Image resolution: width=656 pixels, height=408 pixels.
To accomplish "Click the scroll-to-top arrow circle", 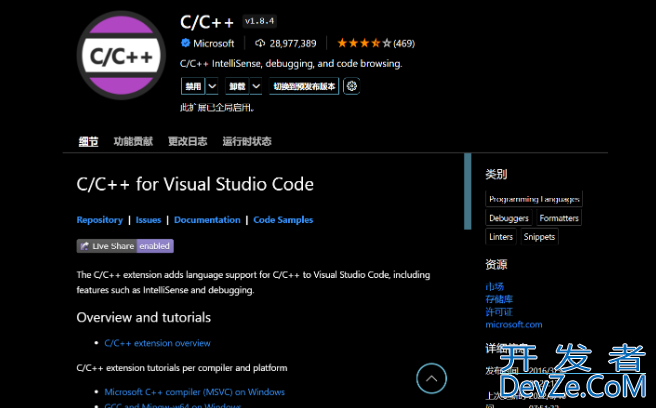I will (x=431, y=378).
